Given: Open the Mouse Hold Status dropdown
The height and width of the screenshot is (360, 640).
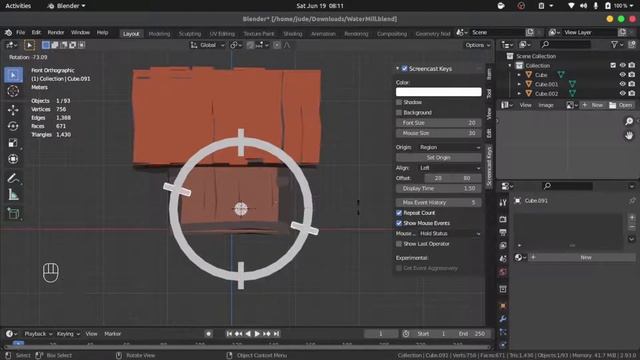Looking at the screenshot, I should click(x=450, y=233).
